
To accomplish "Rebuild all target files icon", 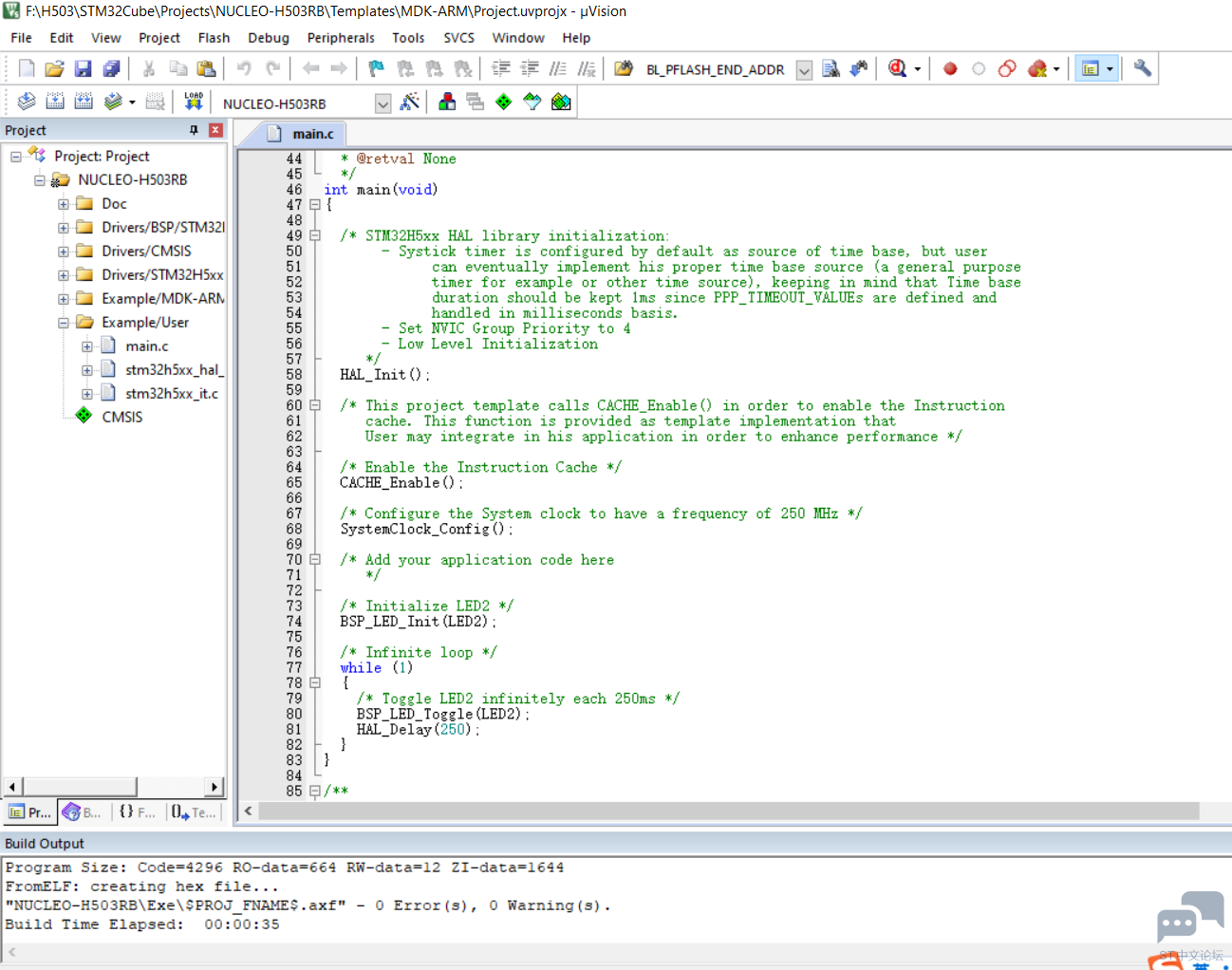I will (x=84, y=102).
